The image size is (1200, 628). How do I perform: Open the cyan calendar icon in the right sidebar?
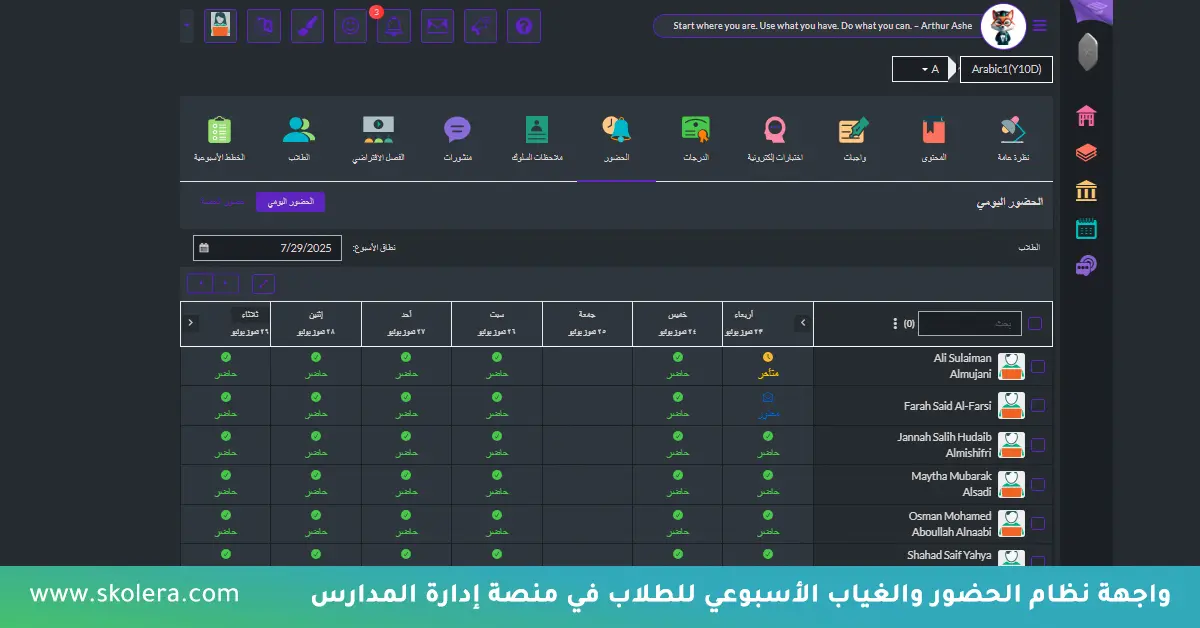1086,228
